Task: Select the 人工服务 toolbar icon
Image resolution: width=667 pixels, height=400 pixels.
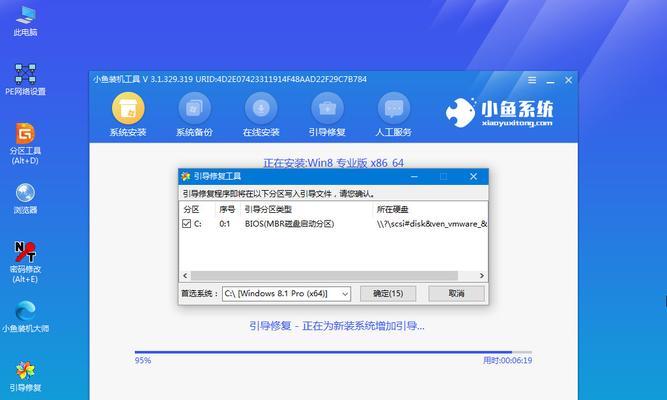Action: click(x=393, y=115)
